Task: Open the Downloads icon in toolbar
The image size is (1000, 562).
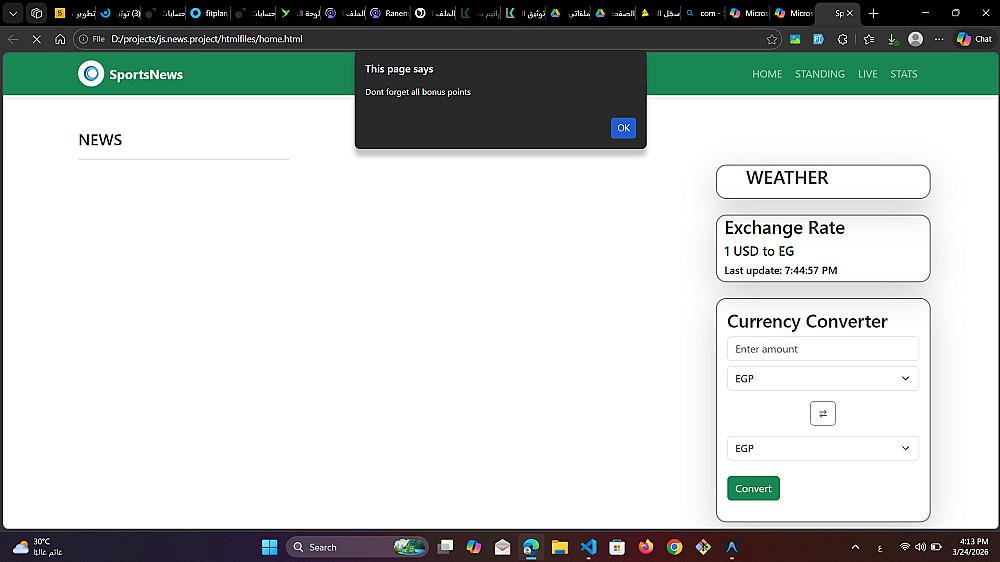Action: coord(892,39)
